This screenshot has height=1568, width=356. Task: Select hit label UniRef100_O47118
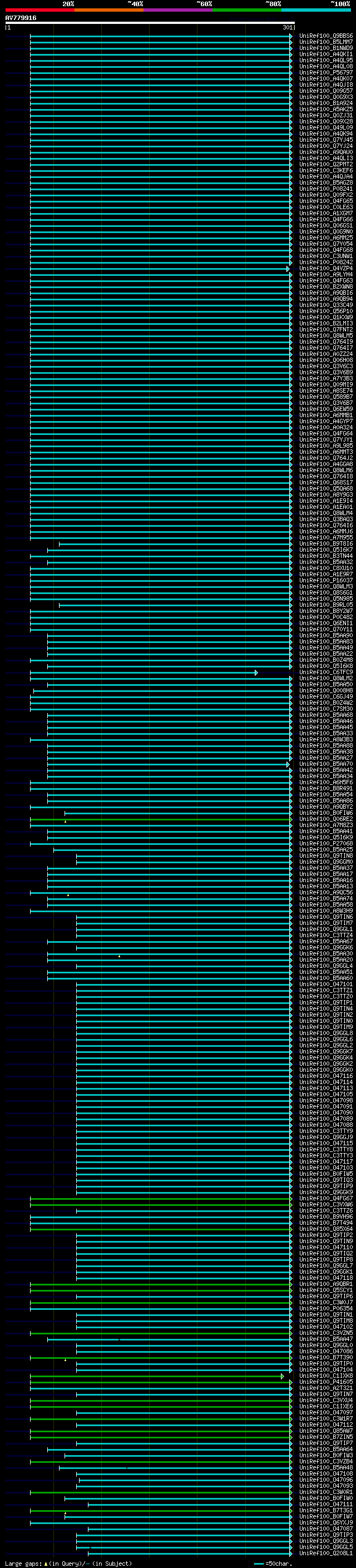pos(326,1278)
